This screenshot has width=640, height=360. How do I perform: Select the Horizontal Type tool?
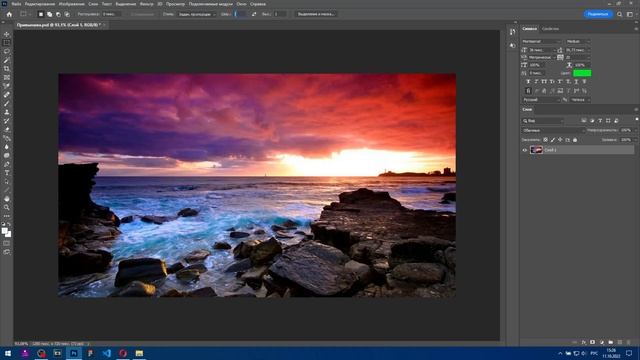(x=7, y=173)
